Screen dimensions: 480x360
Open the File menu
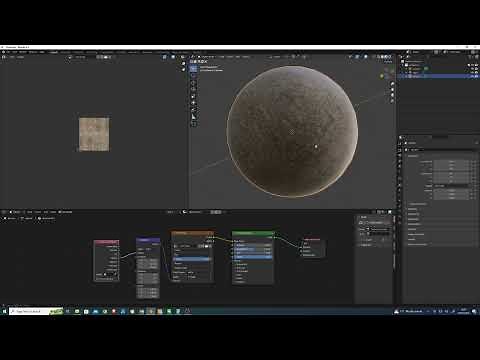point(8,52)
